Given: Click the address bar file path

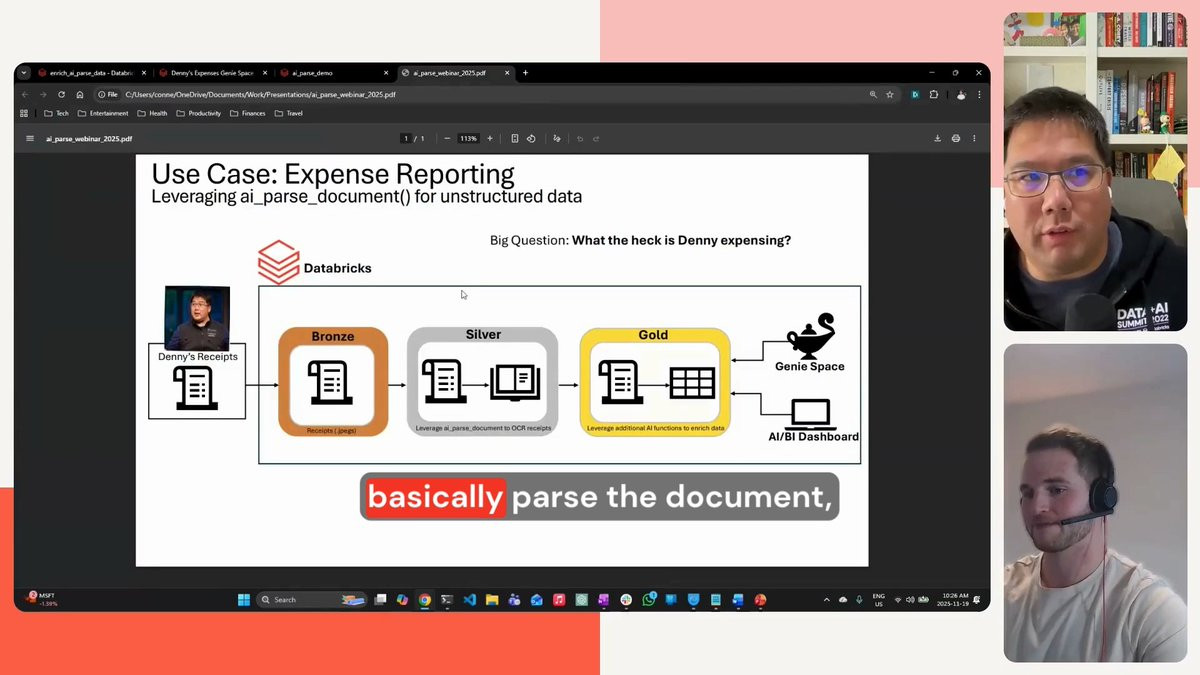Looking at the screenshot, I should click(x=260, y=95).
